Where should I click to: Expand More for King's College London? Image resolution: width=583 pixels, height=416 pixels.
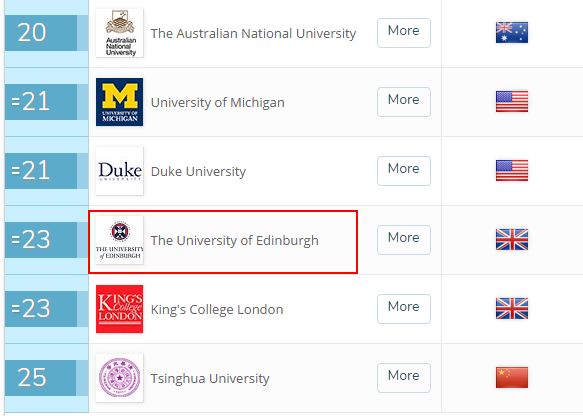pyautogui.click(x=404, y=309)
